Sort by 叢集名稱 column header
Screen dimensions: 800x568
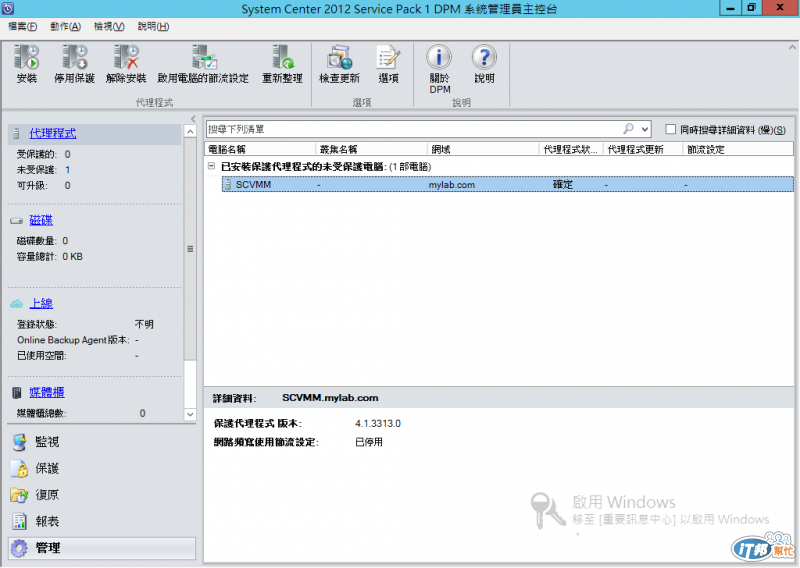click(371, 150)
